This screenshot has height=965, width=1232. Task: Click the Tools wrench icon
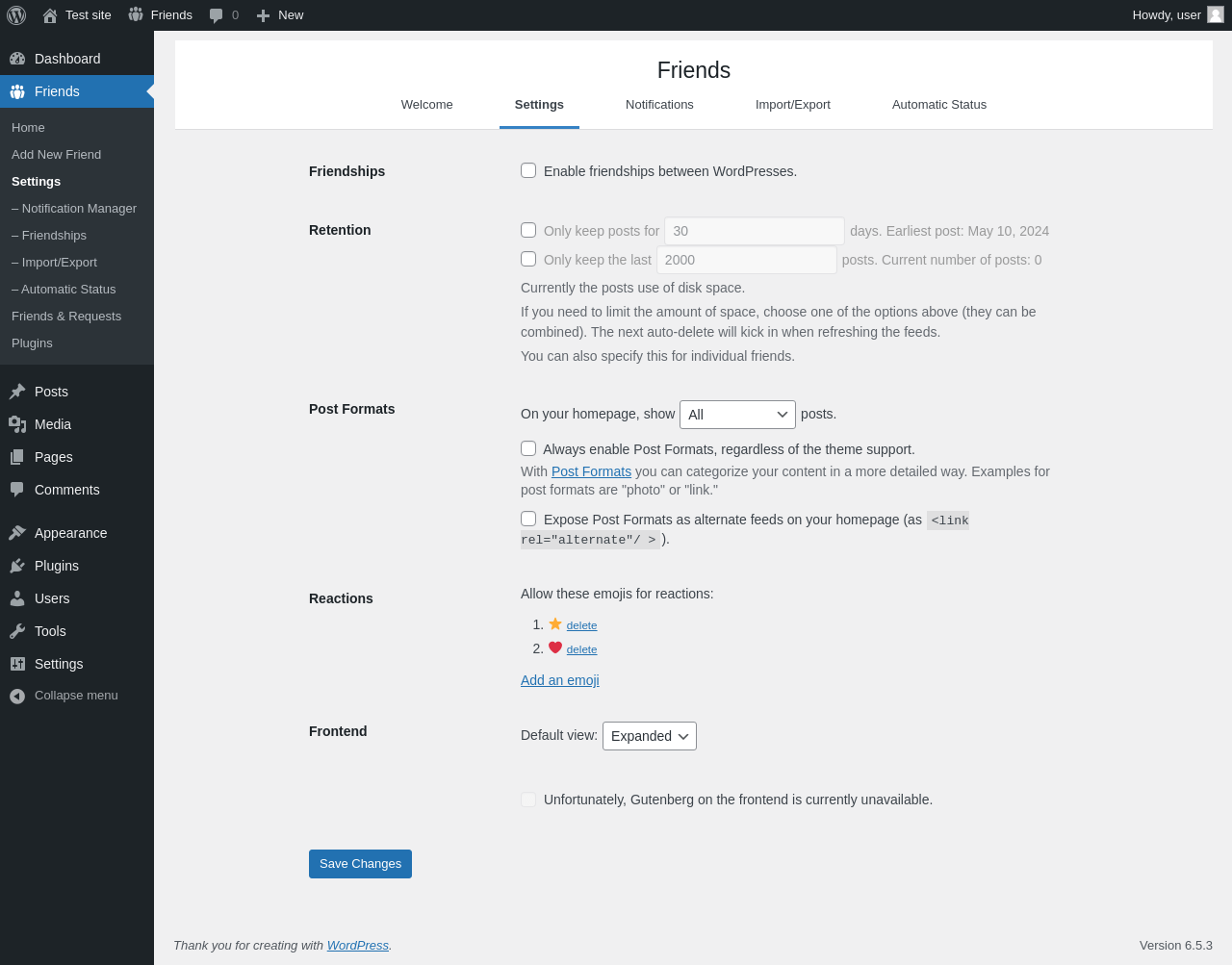click(17, 631)
